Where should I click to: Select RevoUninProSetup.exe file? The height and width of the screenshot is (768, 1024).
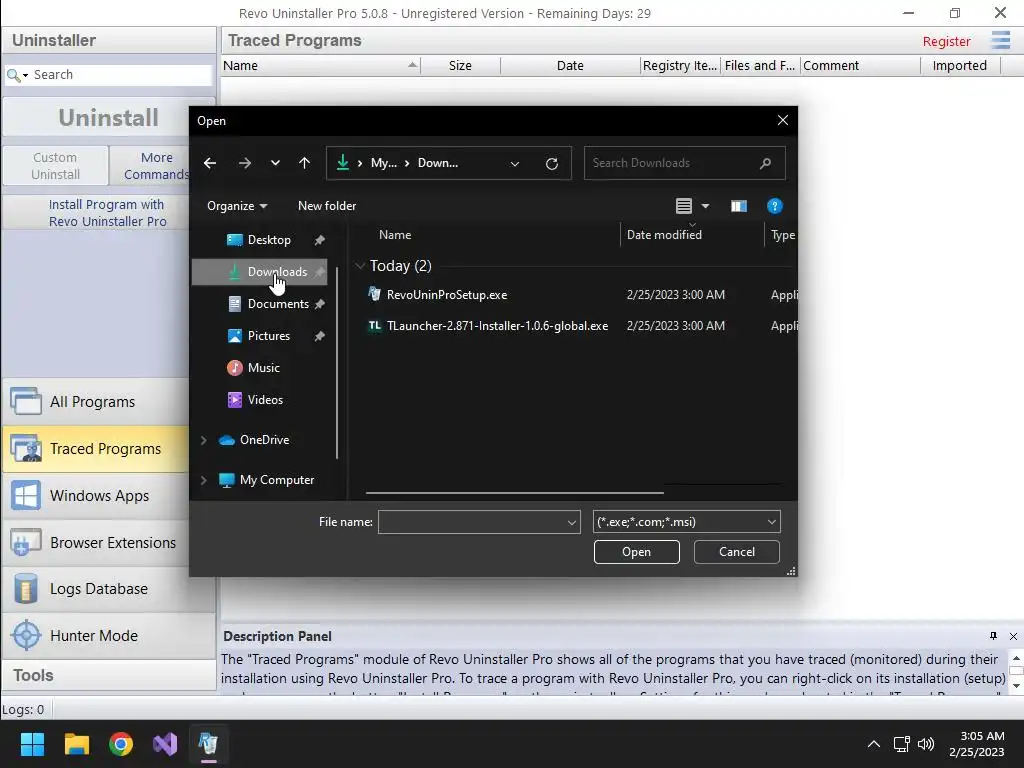(x=447, y=295)
